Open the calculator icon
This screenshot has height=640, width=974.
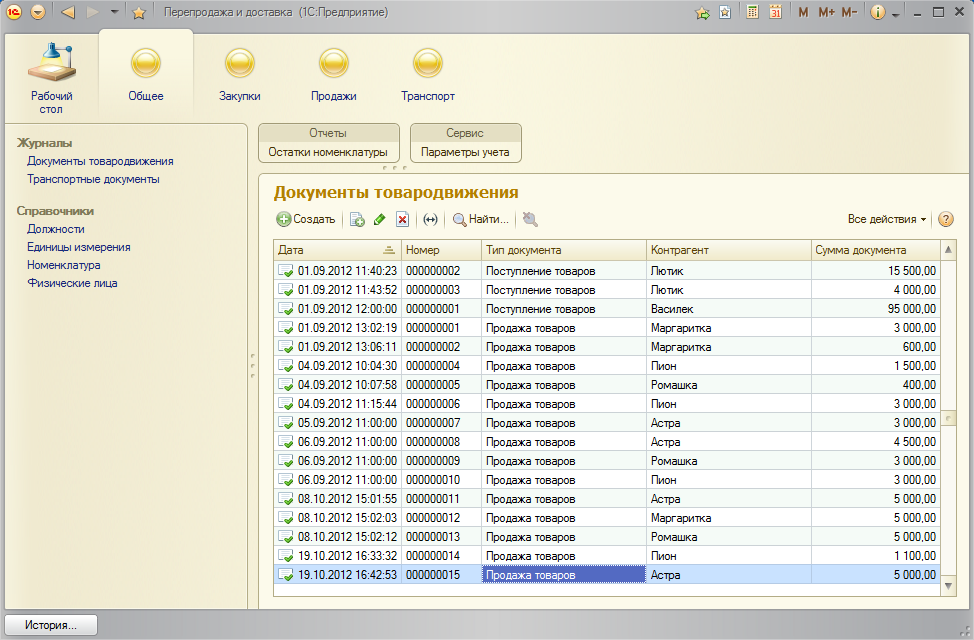pyautogui.click(x=752, y=12)
